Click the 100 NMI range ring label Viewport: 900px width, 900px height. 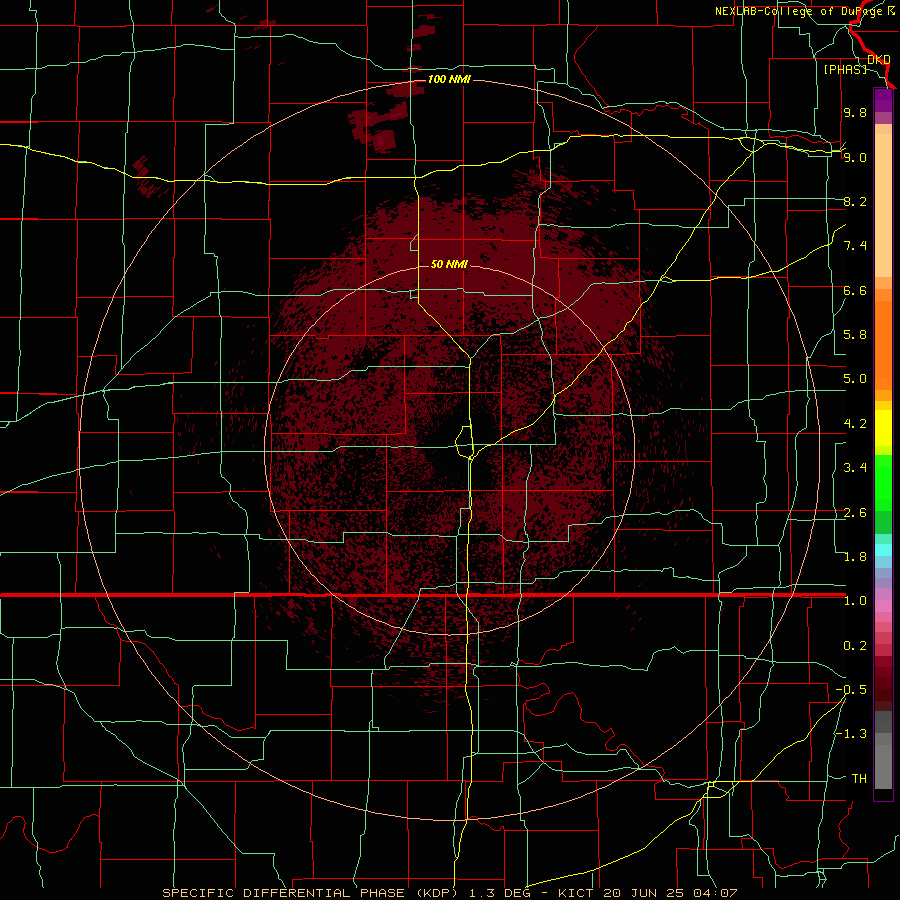click(449, 79)
